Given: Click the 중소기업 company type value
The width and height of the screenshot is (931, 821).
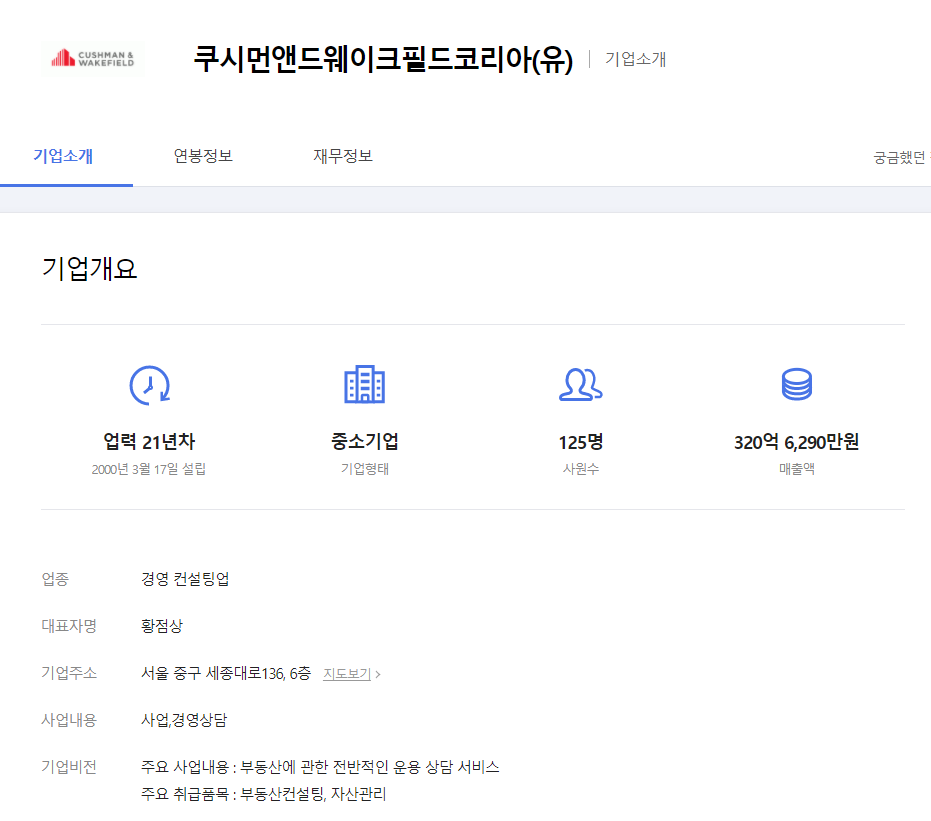Looking at the screenshot, I should point(365,441).
